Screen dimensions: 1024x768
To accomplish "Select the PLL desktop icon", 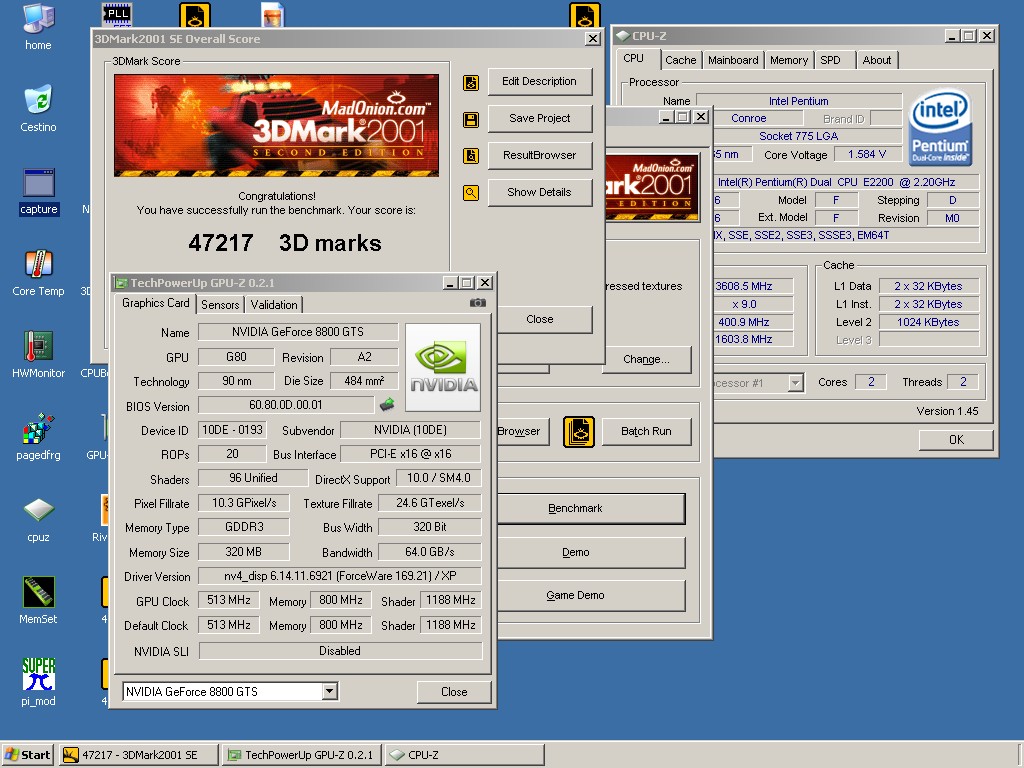I will (118, 14).
